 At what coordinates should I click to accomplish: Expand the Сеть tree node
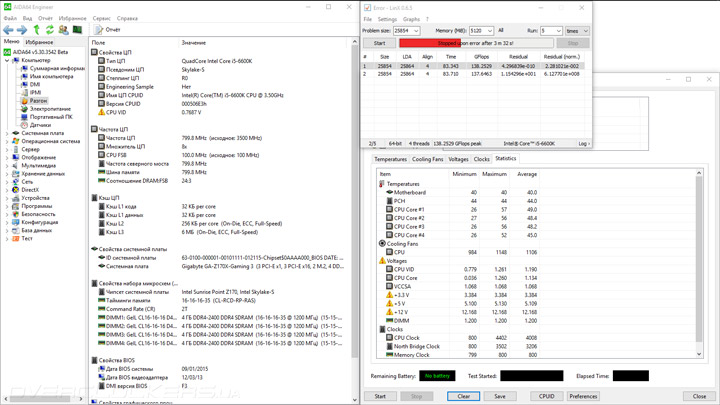7,182
